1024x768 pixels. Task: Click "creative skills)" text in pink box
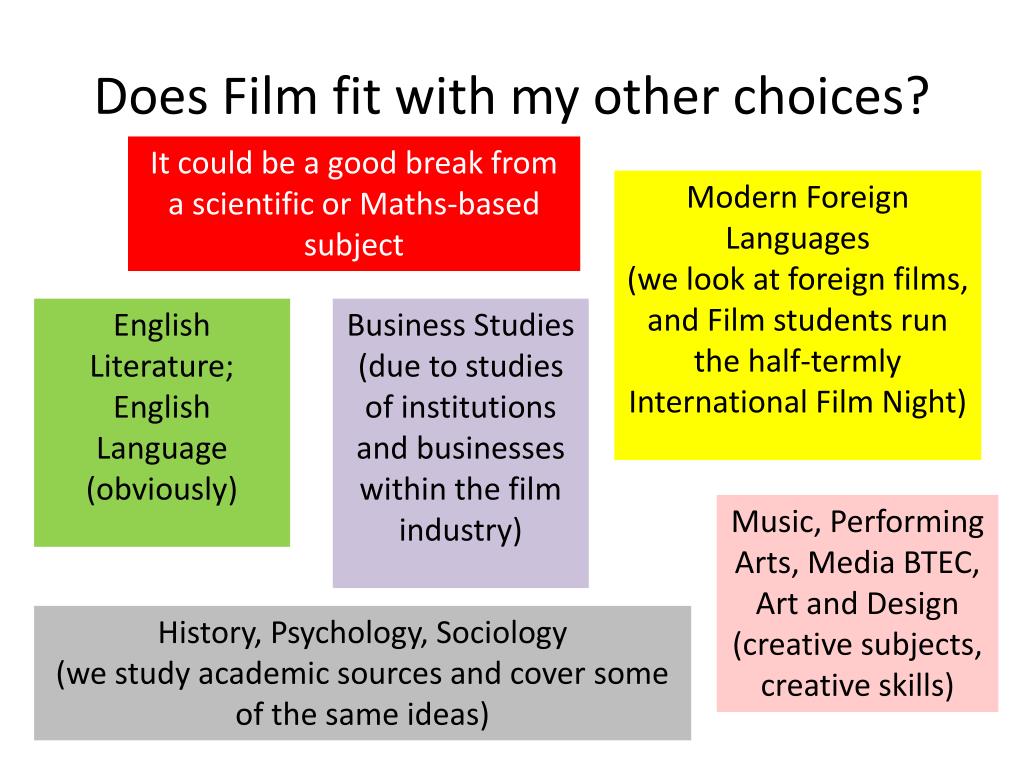[x=857, y=686]
